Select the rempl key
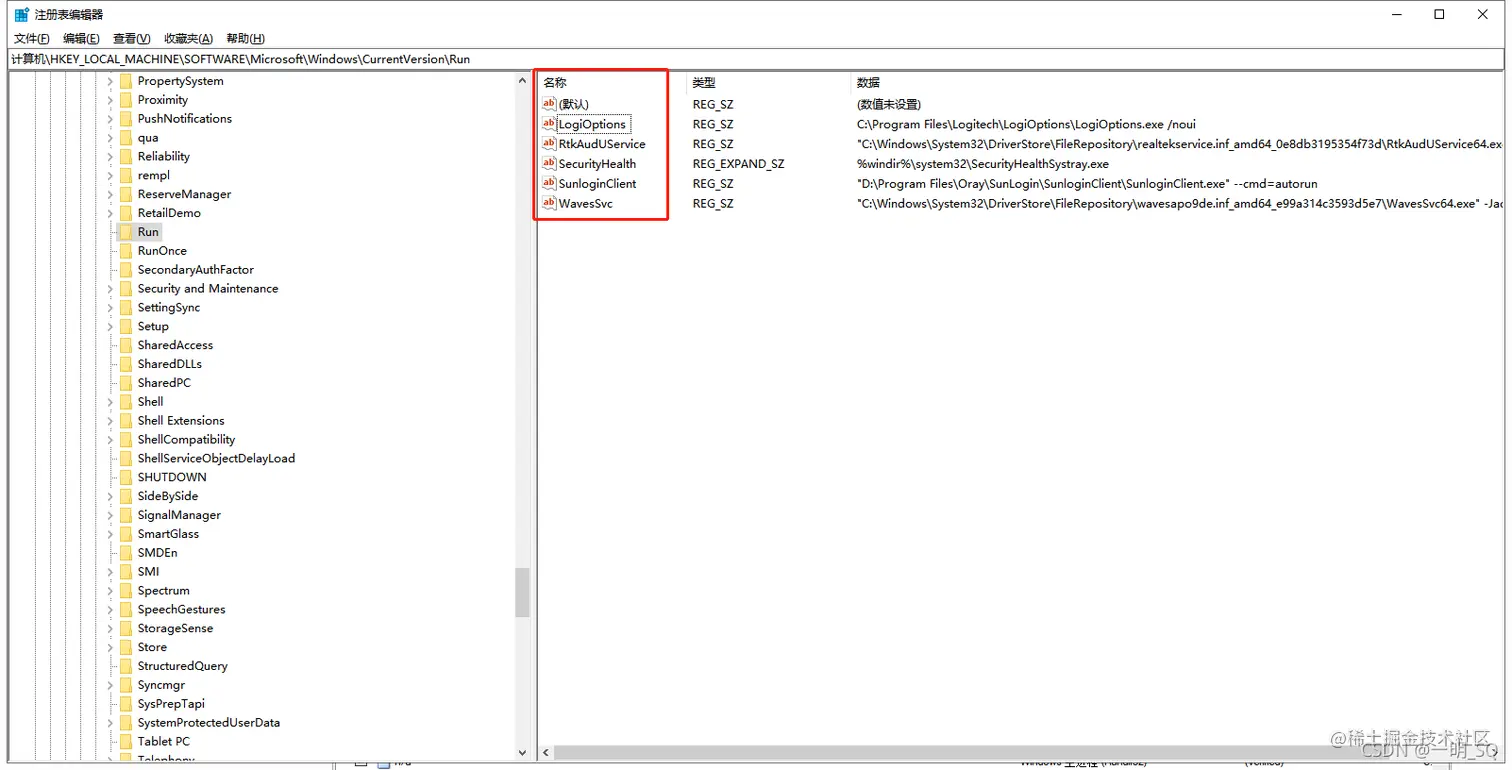Image resolution: width=1512 pixels, height=770 pixels. [x=153, y=175]
